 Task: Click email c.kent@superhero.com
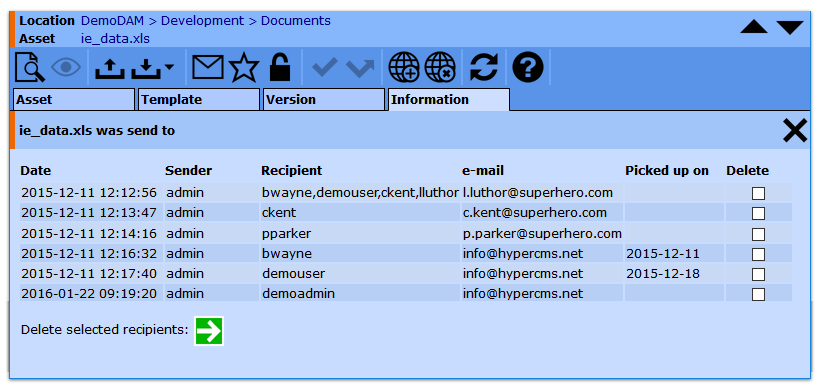click(535, 213)
